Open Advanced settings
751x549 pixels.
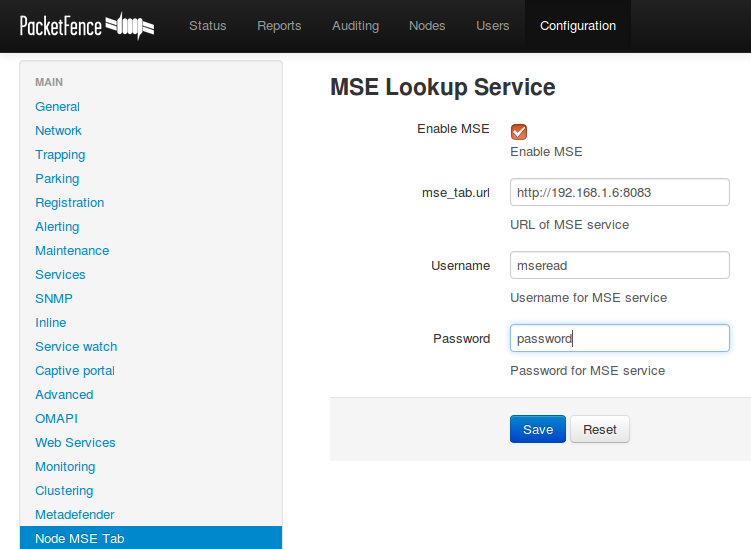[x=64, y=394]
